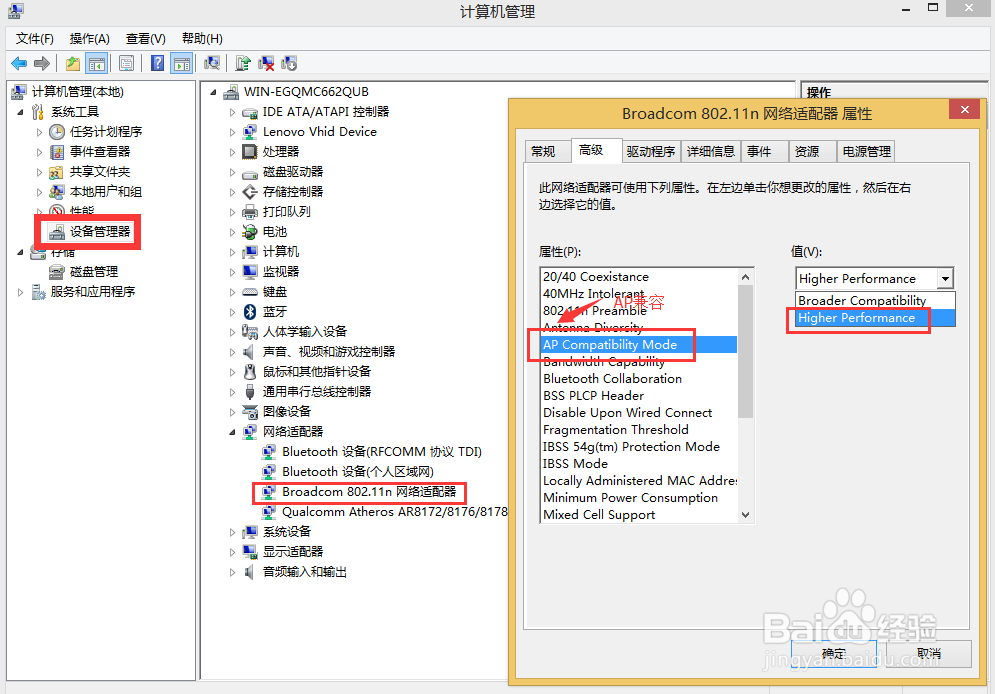Click the speaker icon next to 音频输入和输出

(x=250, y=572)
